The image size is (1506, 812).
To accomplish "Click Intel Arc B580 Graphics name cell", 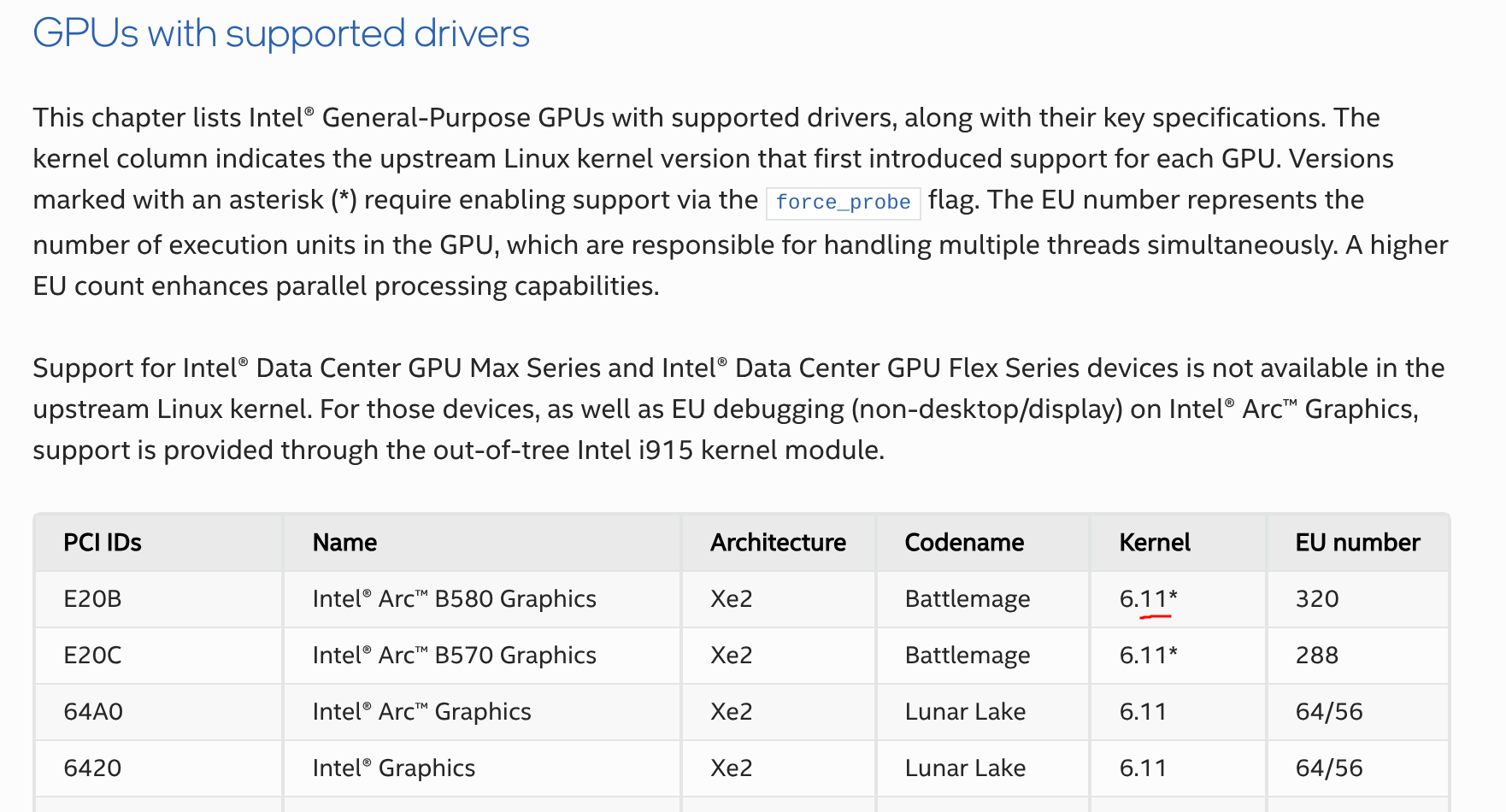I will click(454, 599).
